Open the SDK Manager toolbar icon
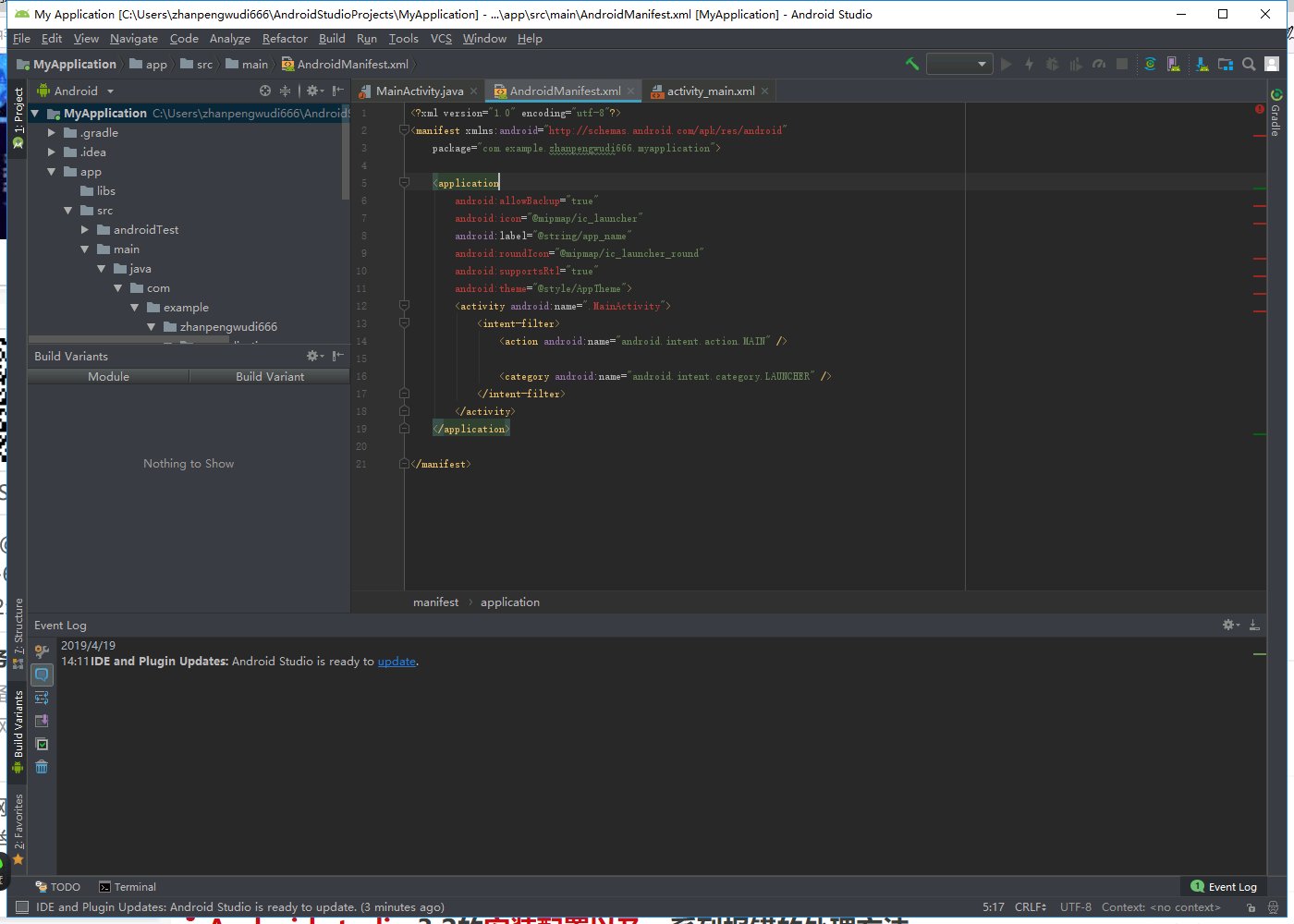Screen dimensions: 1294x924 [1201, 64]
